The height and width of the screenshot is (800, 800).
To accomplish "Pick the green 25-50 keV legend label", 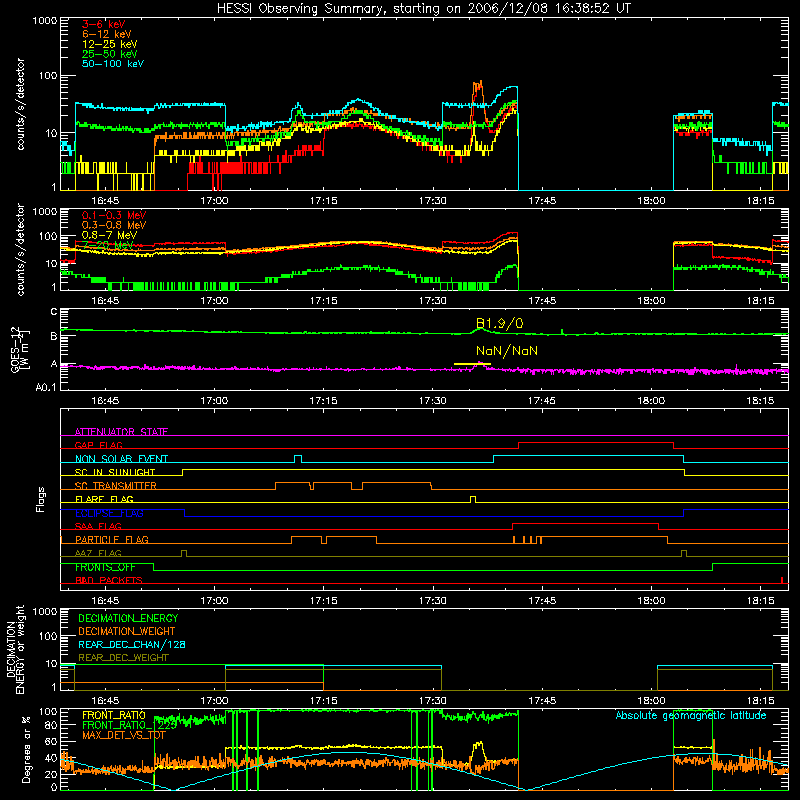I will tap(110, 54).
